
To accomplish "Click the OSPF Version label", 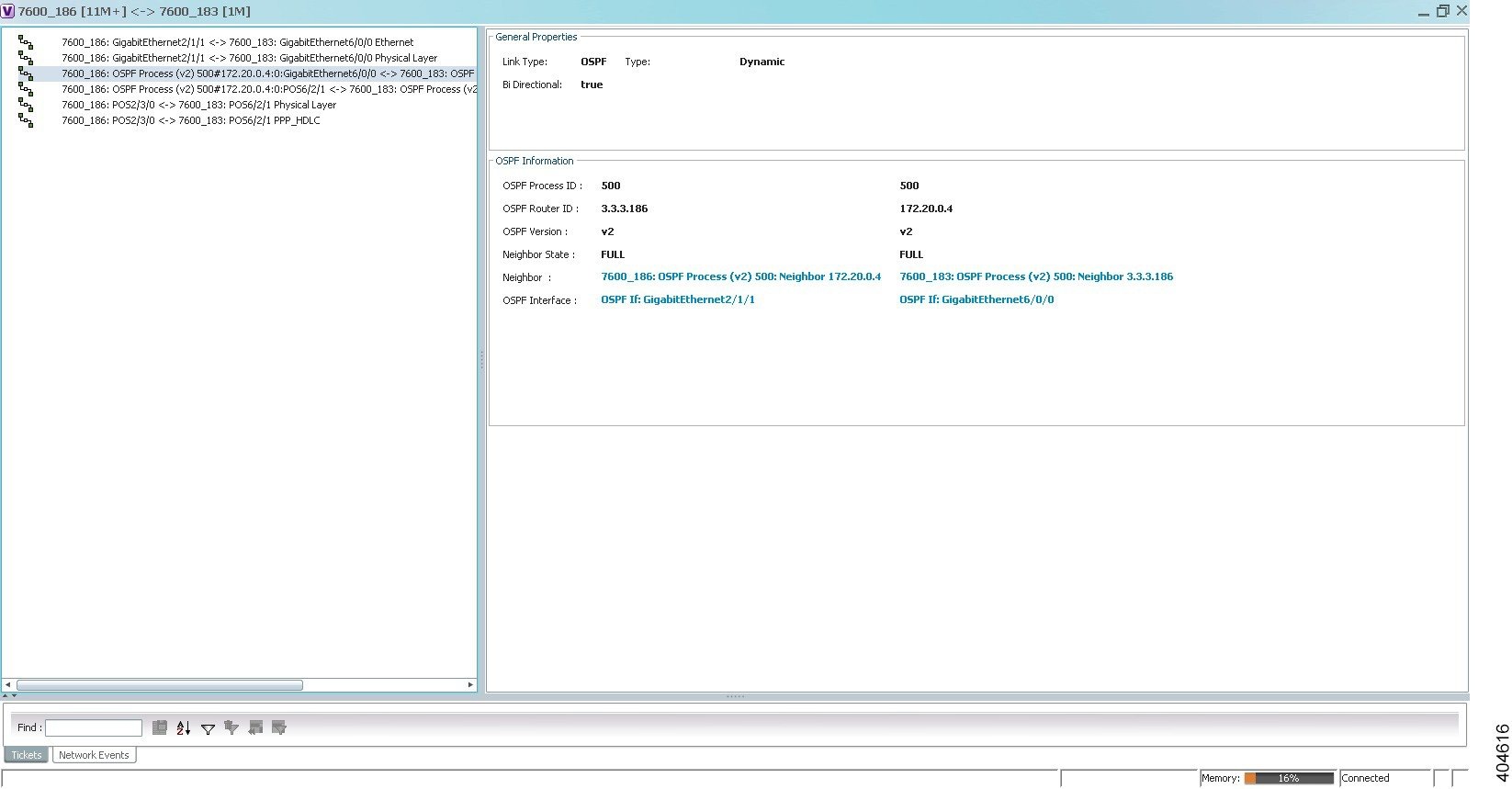I will point(535,231).
